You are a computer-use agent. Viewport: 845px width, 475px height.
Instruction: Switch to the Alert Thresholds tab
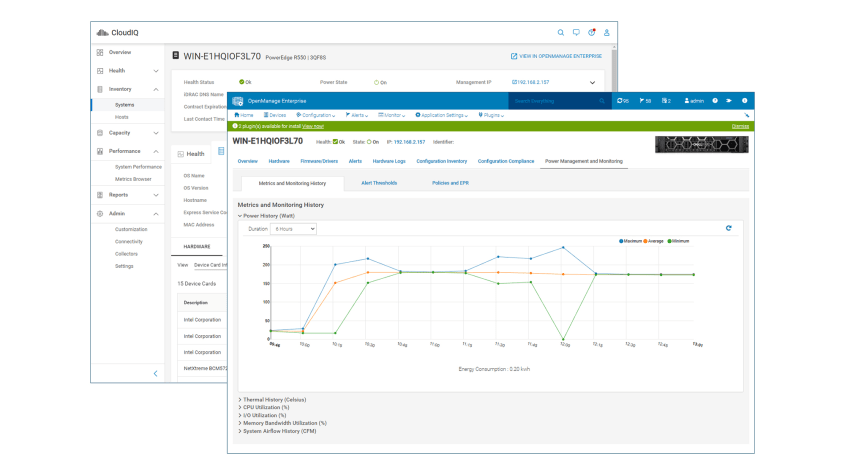tap(378, 183)
